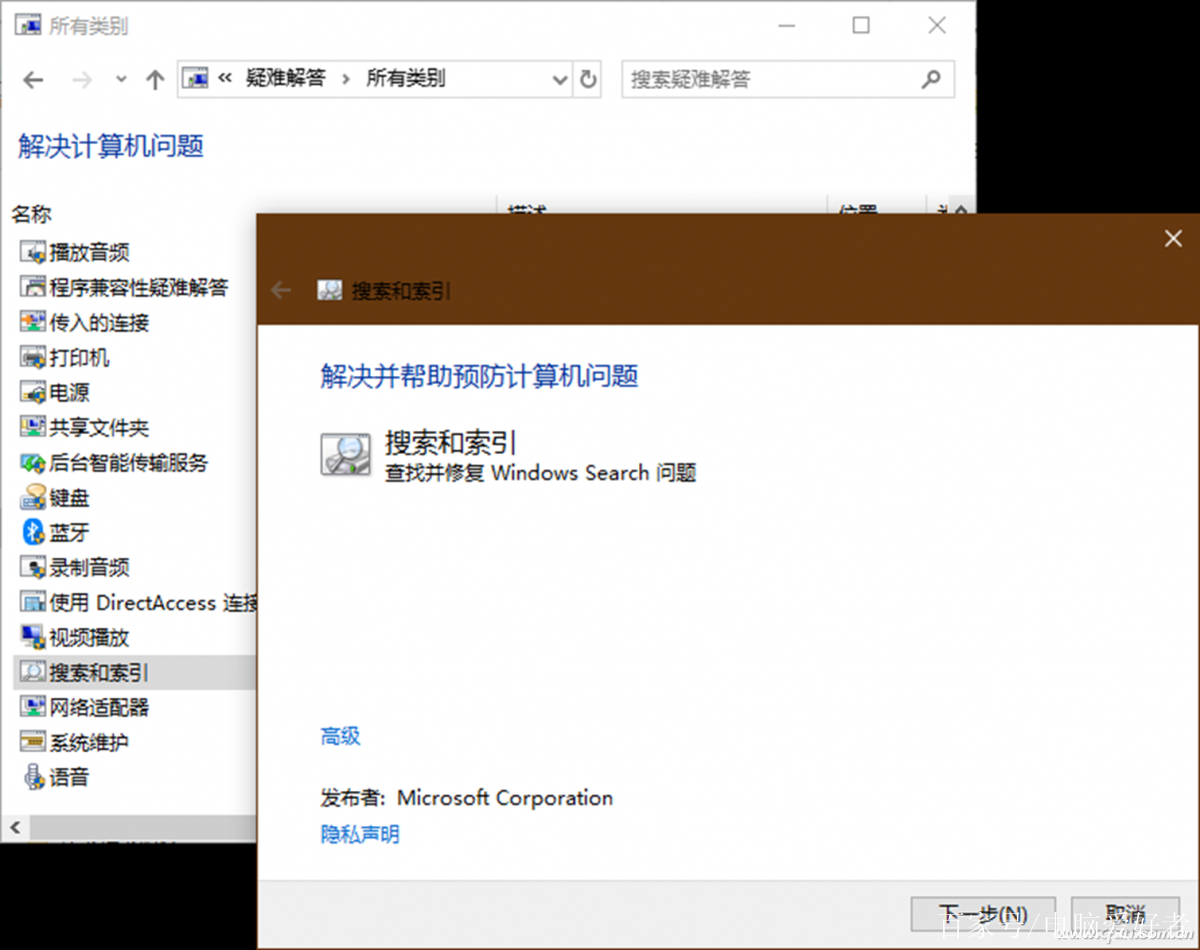Go forward in the All Categories window
This screenshot has height=950, width=1200.
pos(82,80)
